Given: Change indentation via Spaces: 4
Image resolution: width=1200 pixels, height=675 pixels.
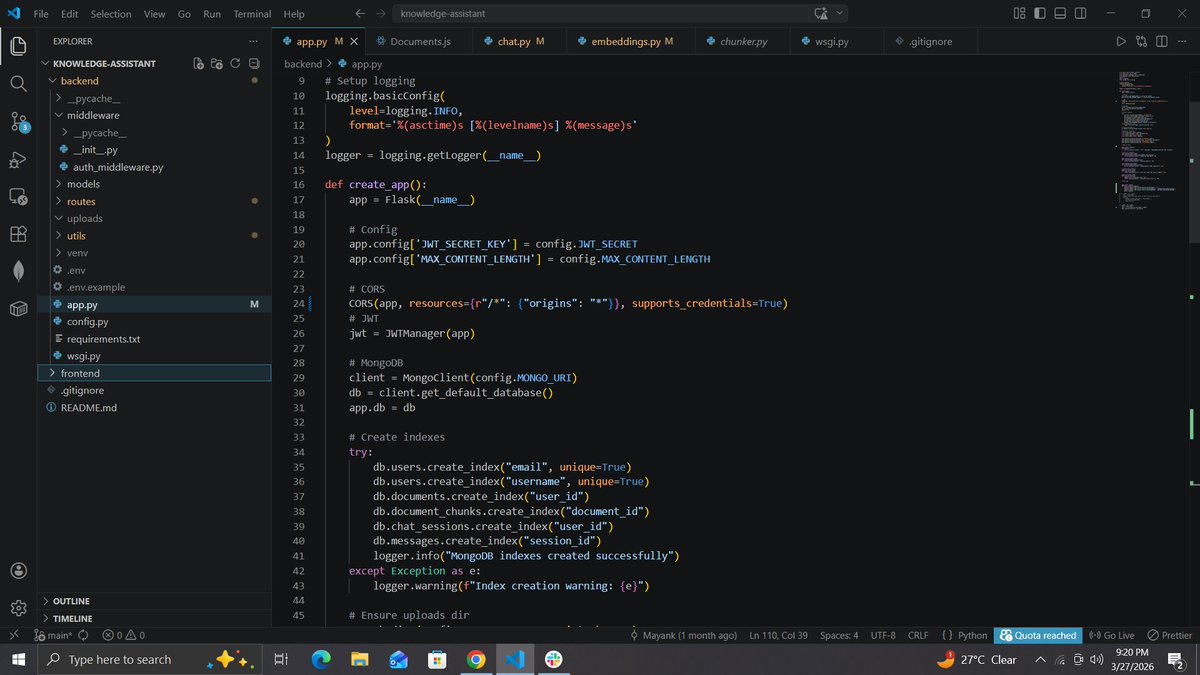Looking at the screenshot, I should 839,635.
